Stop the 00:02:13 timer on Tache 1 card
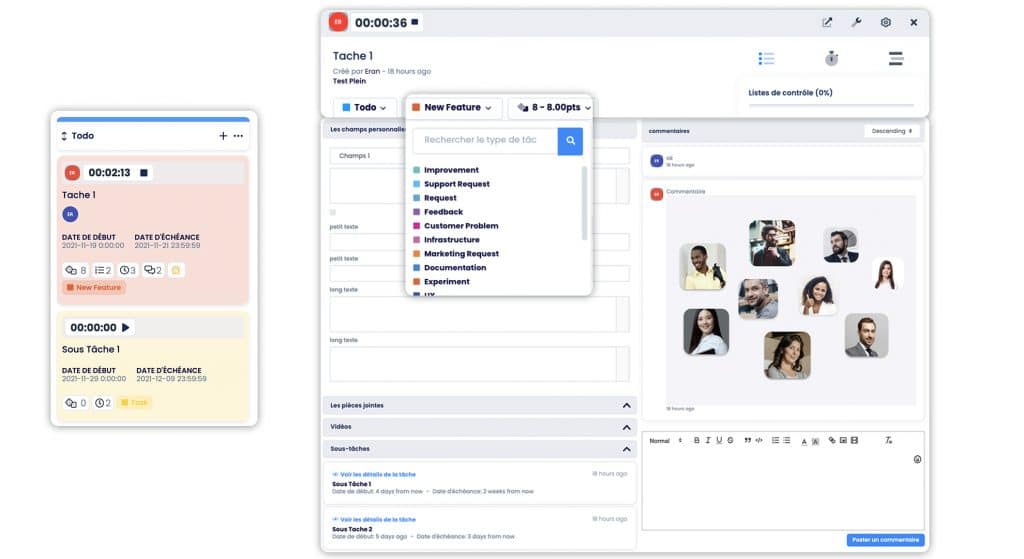 coord(144,172)
